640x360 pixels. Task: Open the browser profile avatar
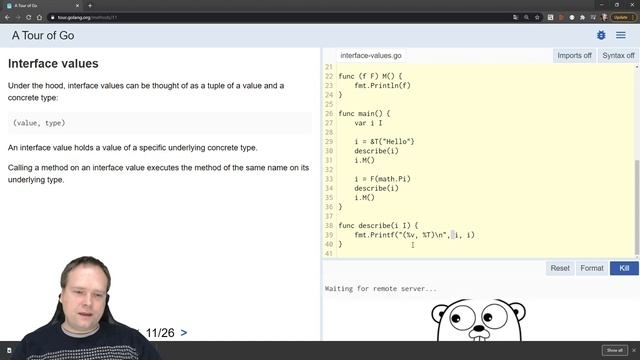(x=604, y=18)
